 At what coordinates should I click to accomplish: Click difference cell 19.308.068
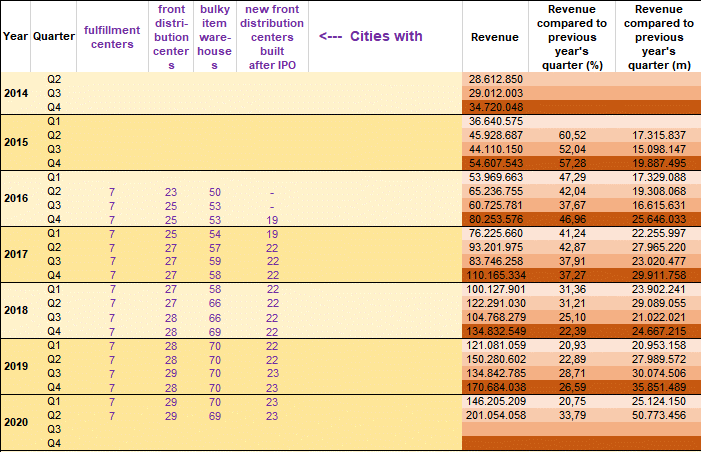[659, 191]
